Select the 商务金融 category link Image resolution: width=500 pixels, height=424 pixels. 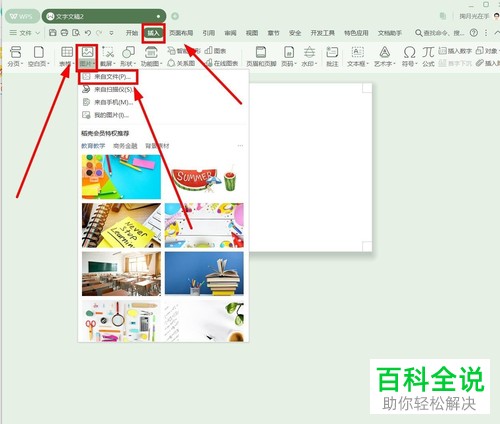click(x=125, y=146)
